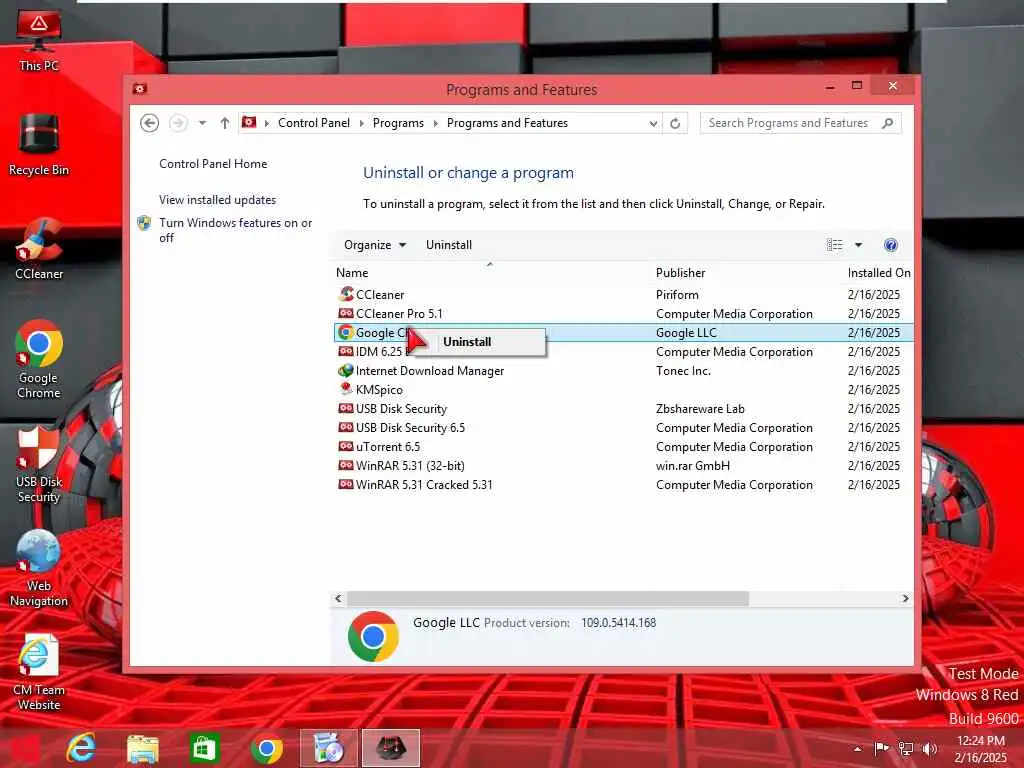Click the Back navigation arrow
Viewport: 1024px width, 768px height.
coord(150,123)
